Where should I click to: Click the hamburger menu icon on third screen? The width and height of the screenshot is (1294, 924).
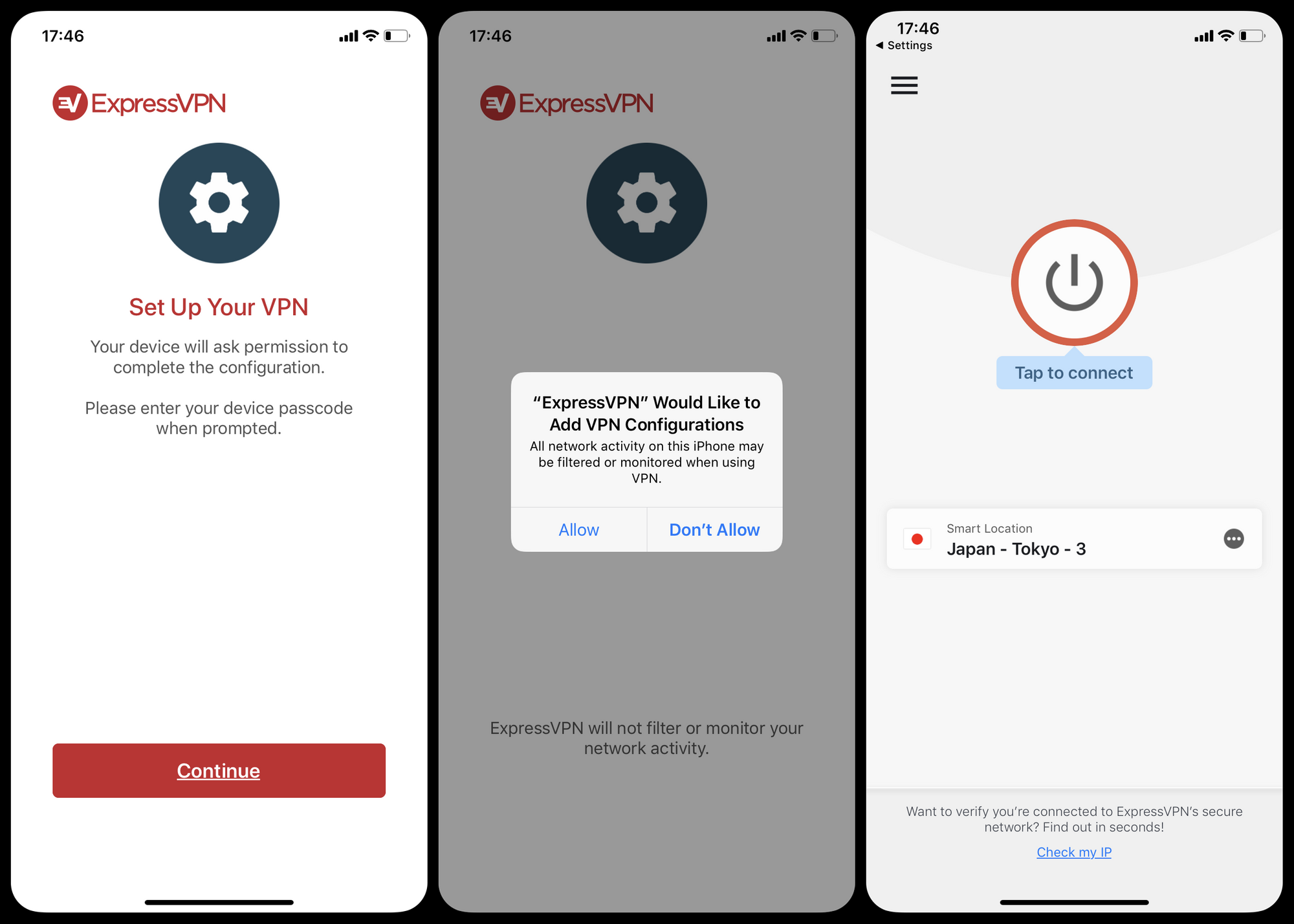pyautogui.click(x=904, y=85)
